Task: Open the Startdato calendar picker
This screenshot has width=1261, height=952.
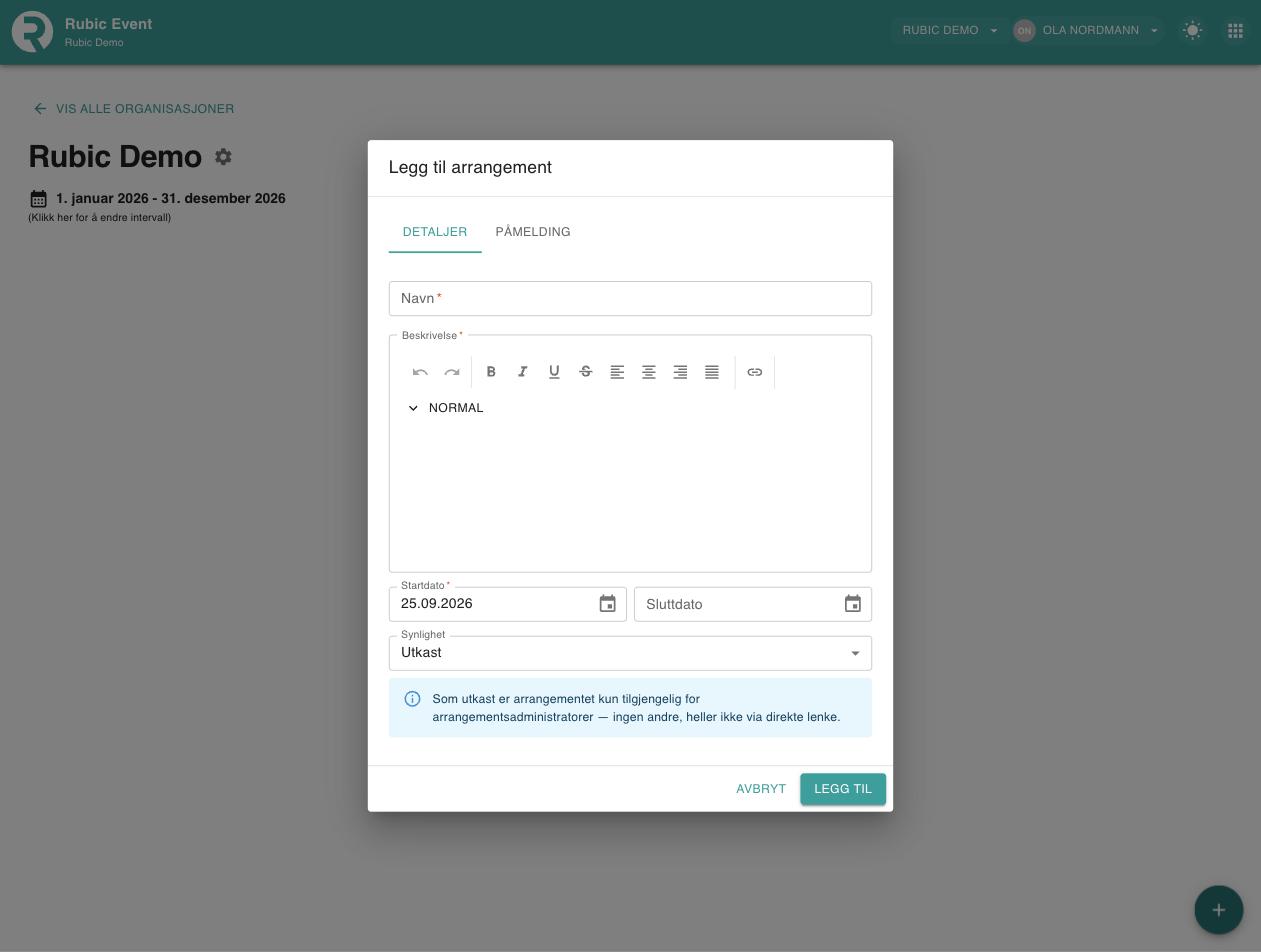Action: click(608, 604)
